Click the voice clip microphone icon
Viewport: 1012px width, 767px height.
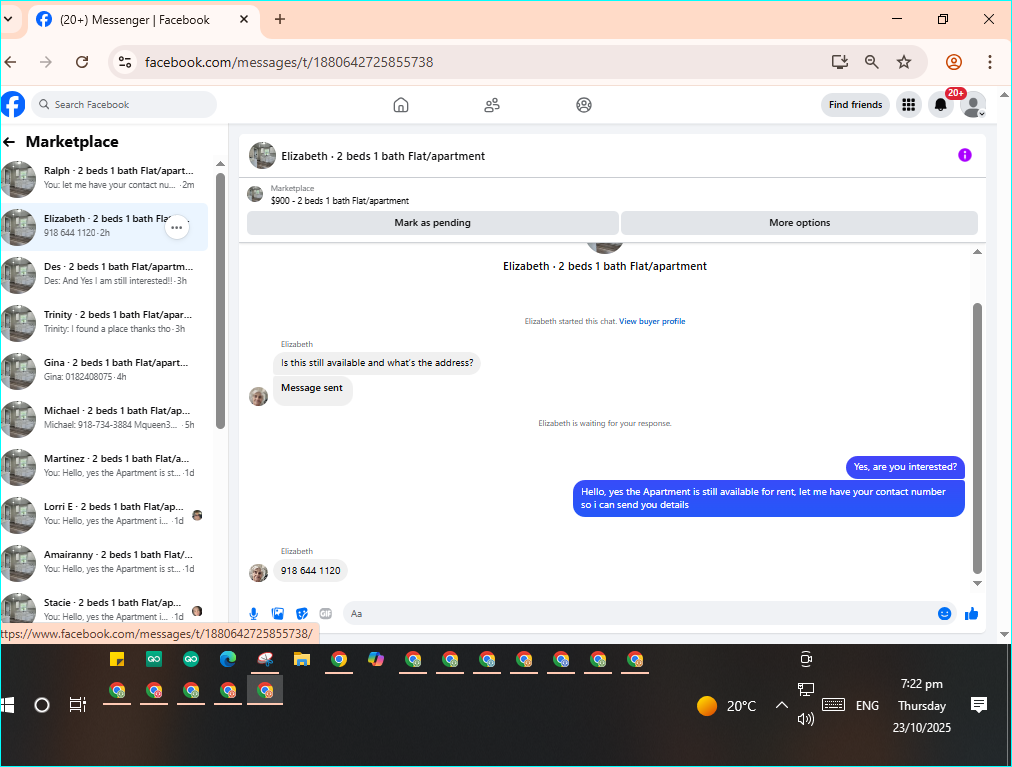(254, 613)
